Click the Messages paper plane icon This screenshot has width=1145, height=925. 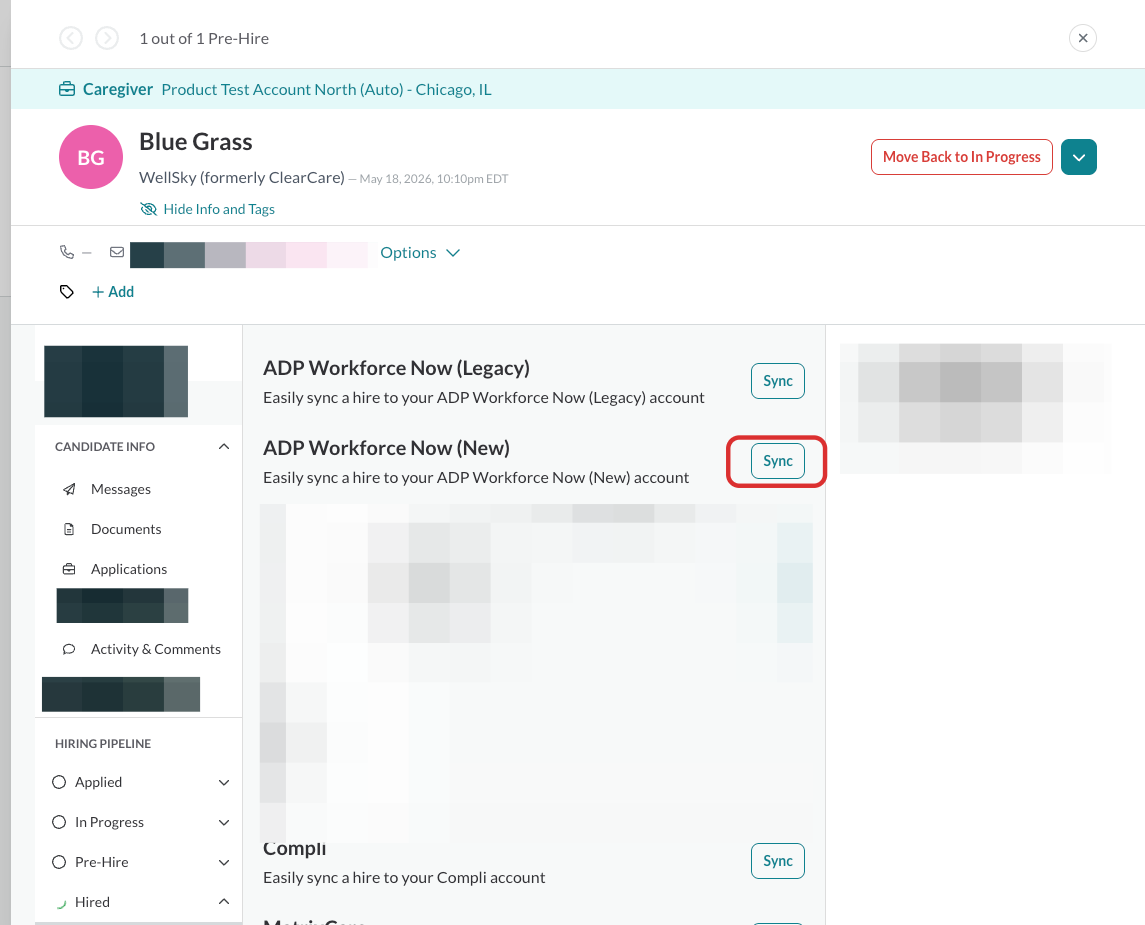click(x=69, y=489)
